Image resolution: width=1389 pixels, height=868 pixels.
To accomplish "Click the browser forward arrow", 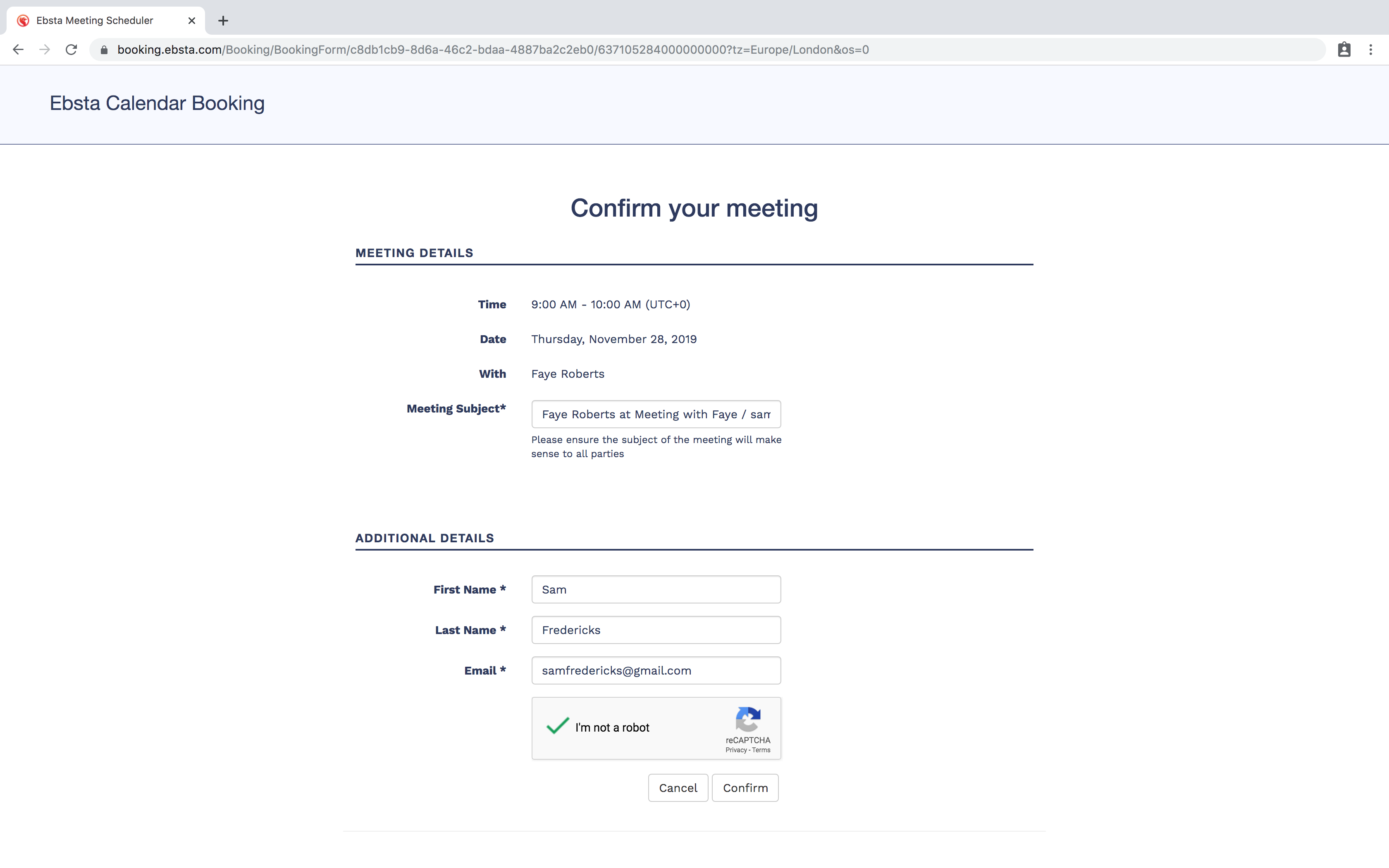I will point(45,50).
